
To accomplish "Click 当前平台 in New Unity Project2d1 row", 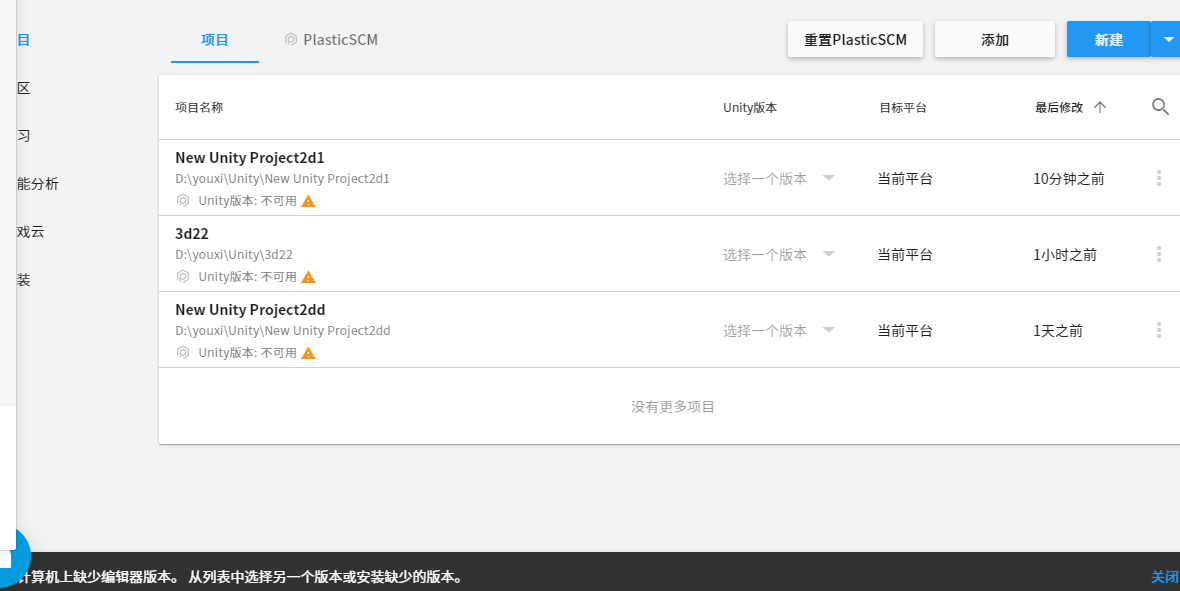I will (x=905, y=179).
